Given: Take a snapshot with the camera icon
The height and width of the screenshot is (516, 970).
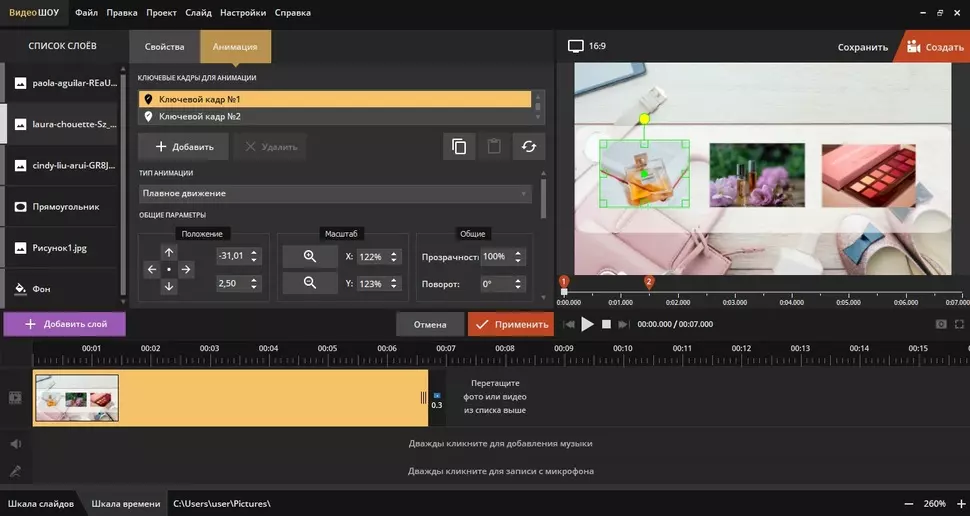Looking at the screenshot, I should point(941,324).
